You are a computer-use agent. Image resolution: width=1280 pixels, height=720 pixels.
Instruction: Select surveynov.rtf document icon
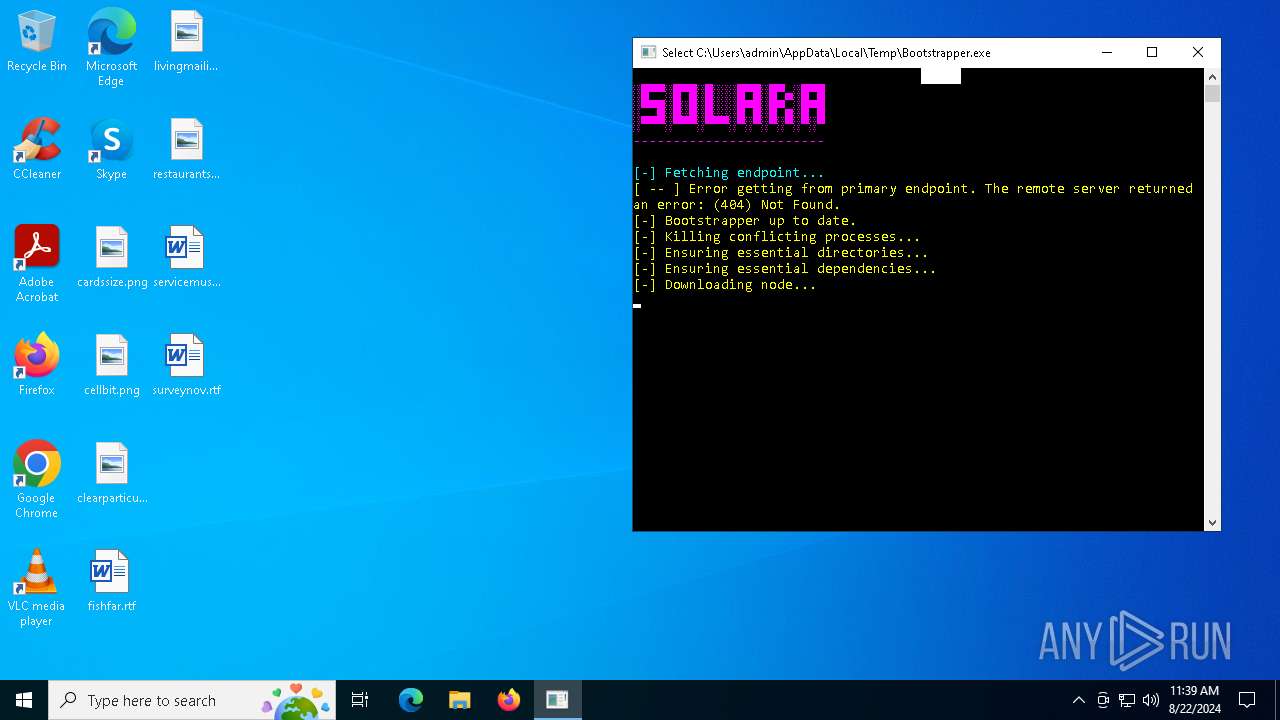186,365
